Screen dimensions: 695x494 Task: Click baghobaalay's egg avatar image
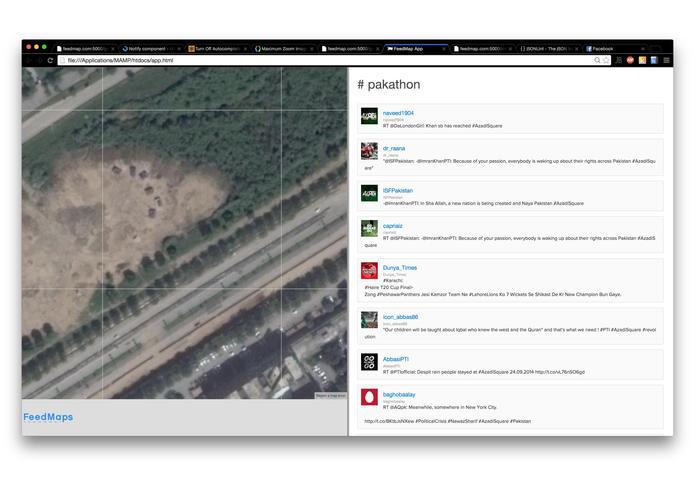[369, 397]
